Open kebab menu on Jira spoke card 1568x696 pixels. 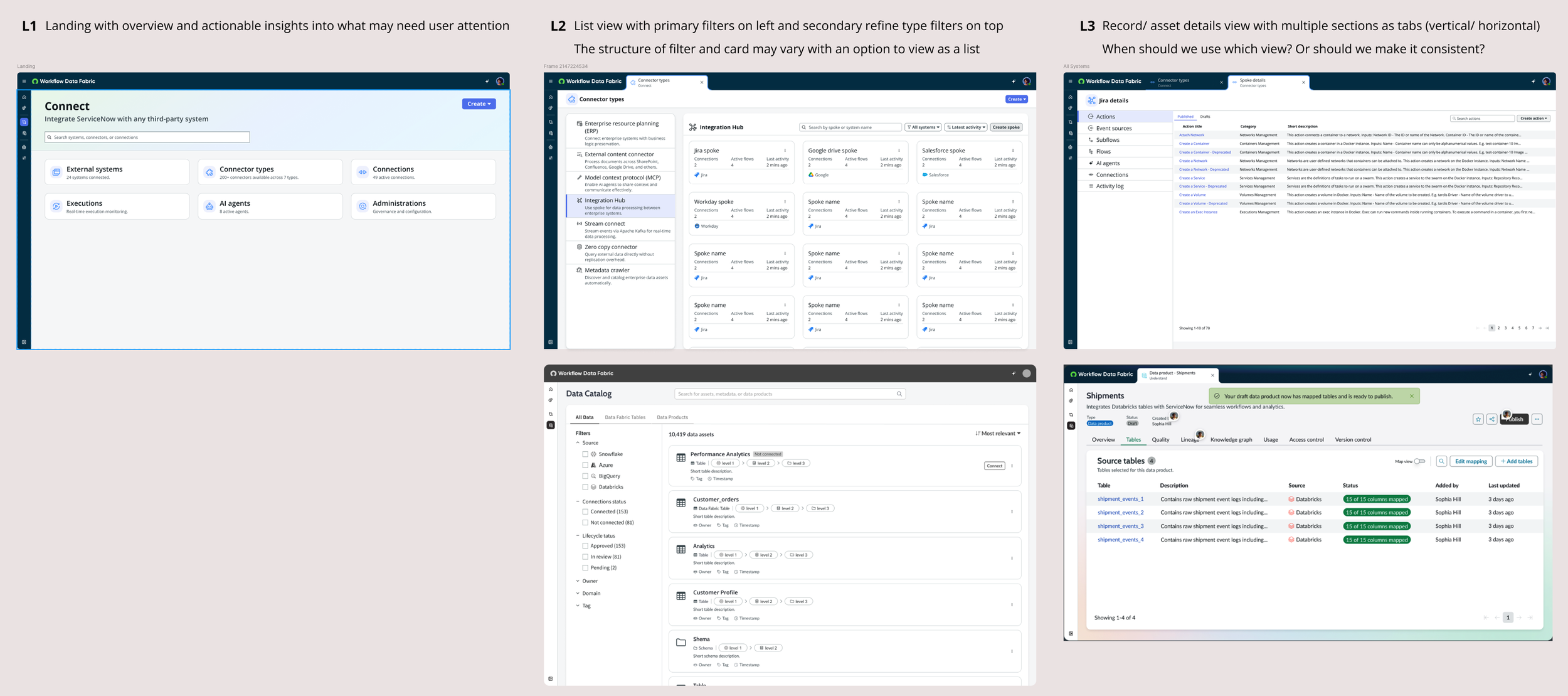point(785,151)
